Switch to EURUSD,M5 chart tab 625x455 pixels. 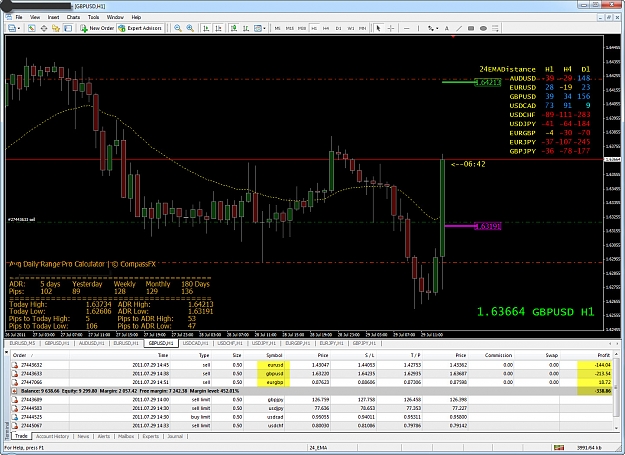point(22,343)
